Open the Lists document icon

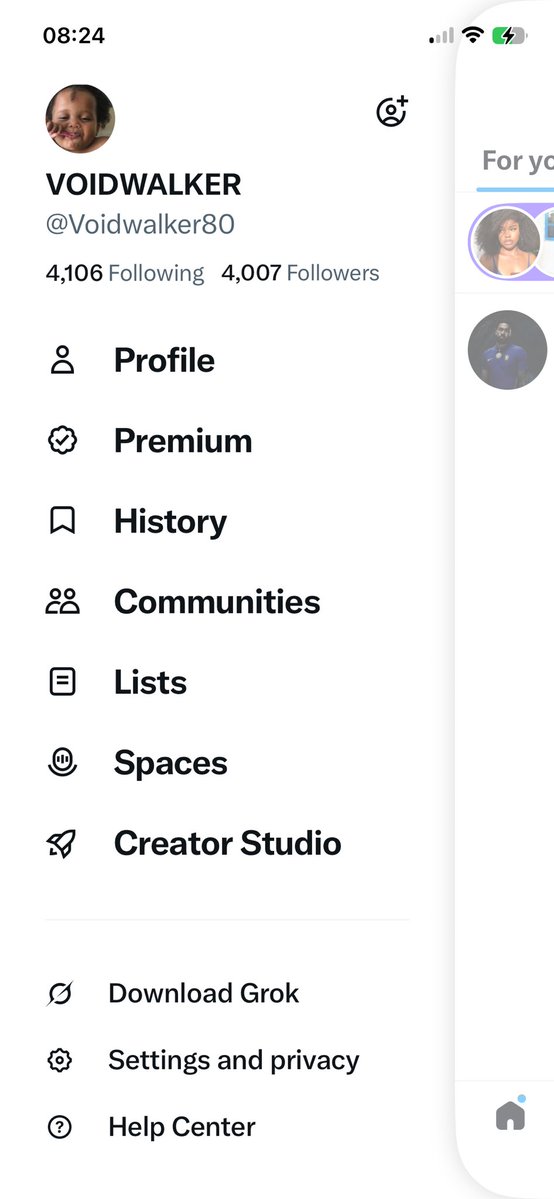(x=62, y=682)
